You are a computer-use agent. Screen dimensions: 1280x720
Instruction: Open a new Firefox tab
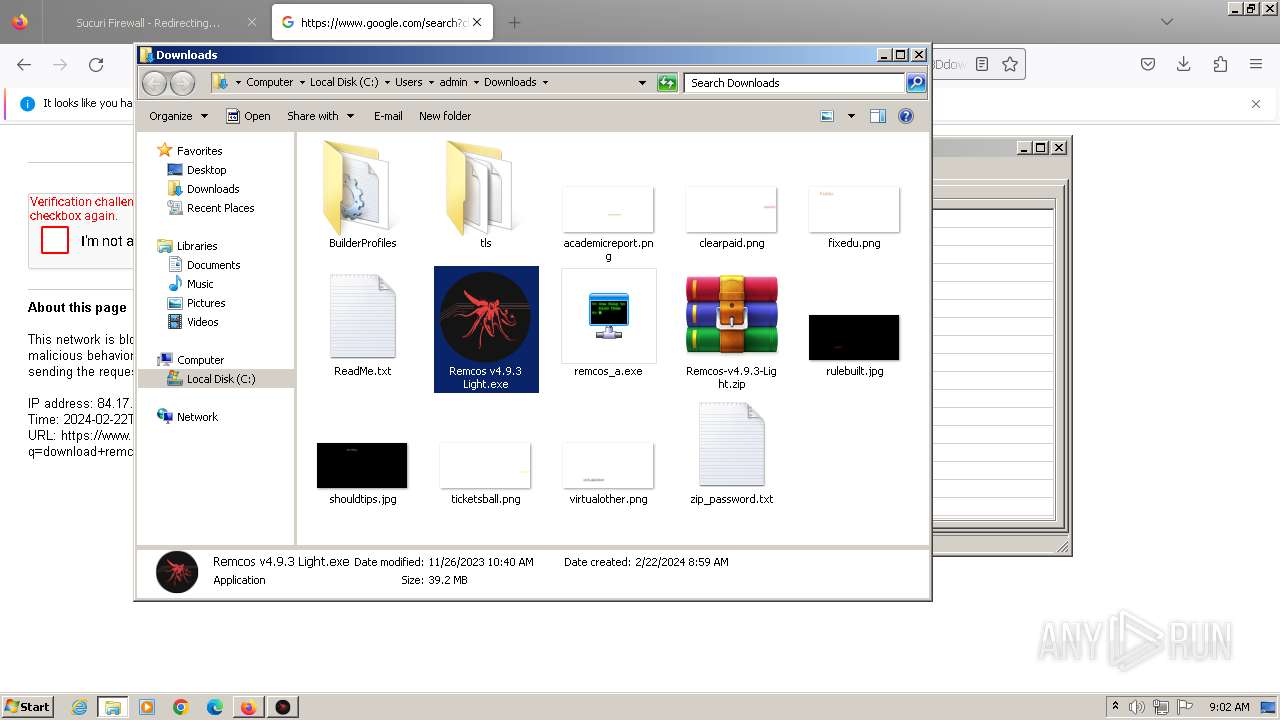click(x=514, y=22)
